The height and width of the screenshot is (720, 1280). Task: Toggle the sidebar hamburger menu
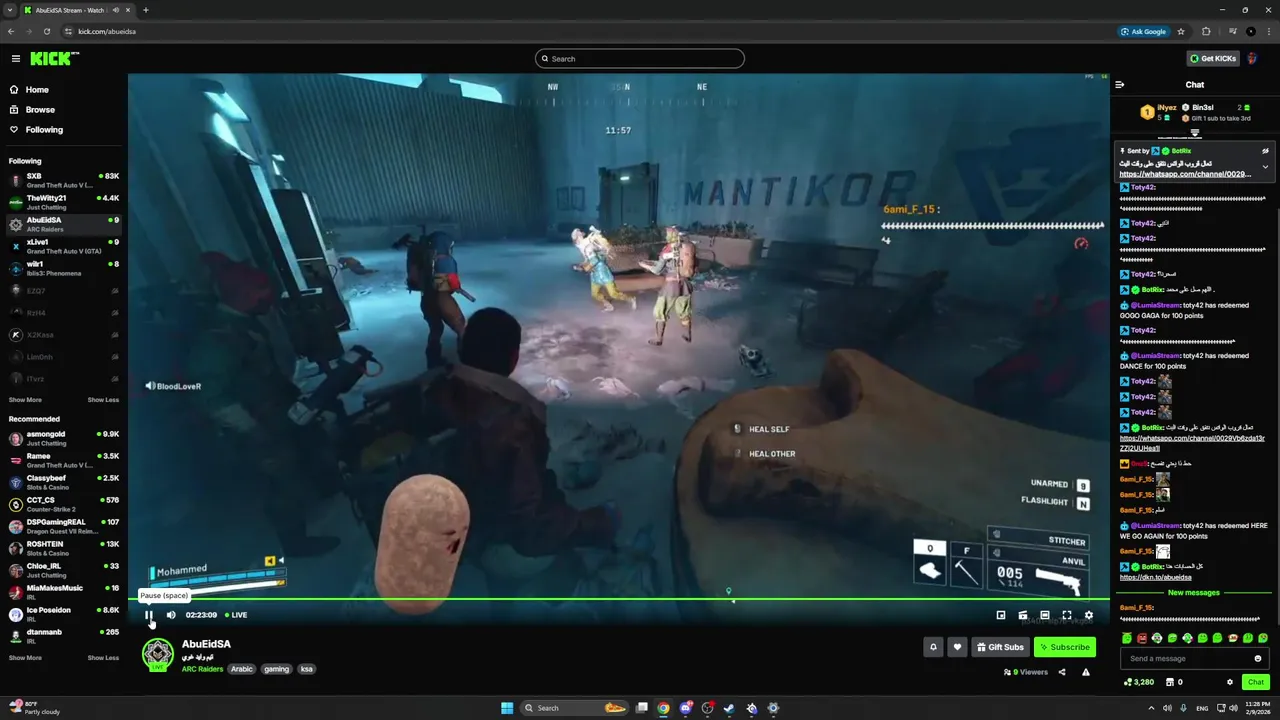[x=15, y=58]
